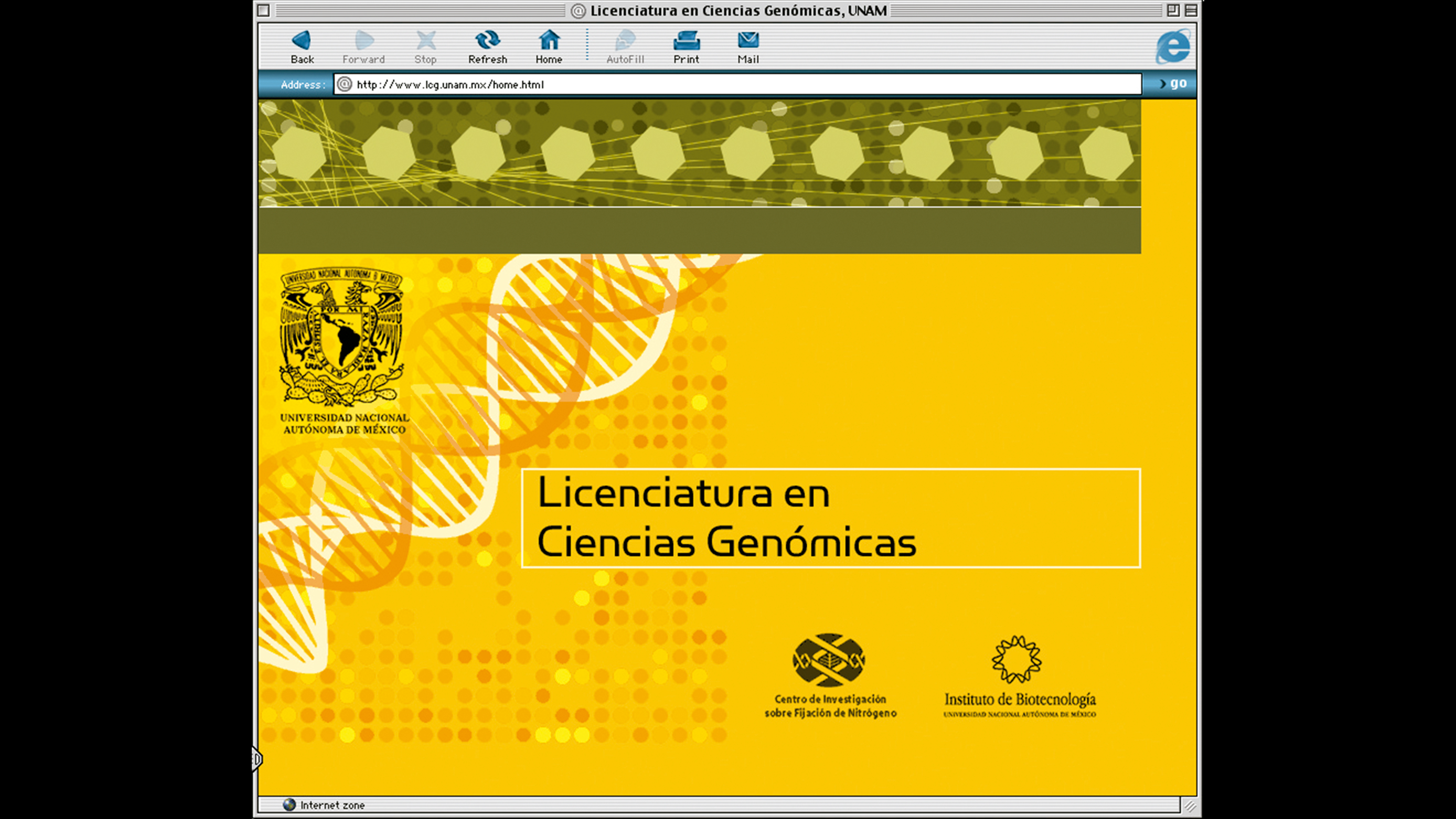1456x819 pixels.
Task: Open Mail from the toolbar
Action: point(748,47)
